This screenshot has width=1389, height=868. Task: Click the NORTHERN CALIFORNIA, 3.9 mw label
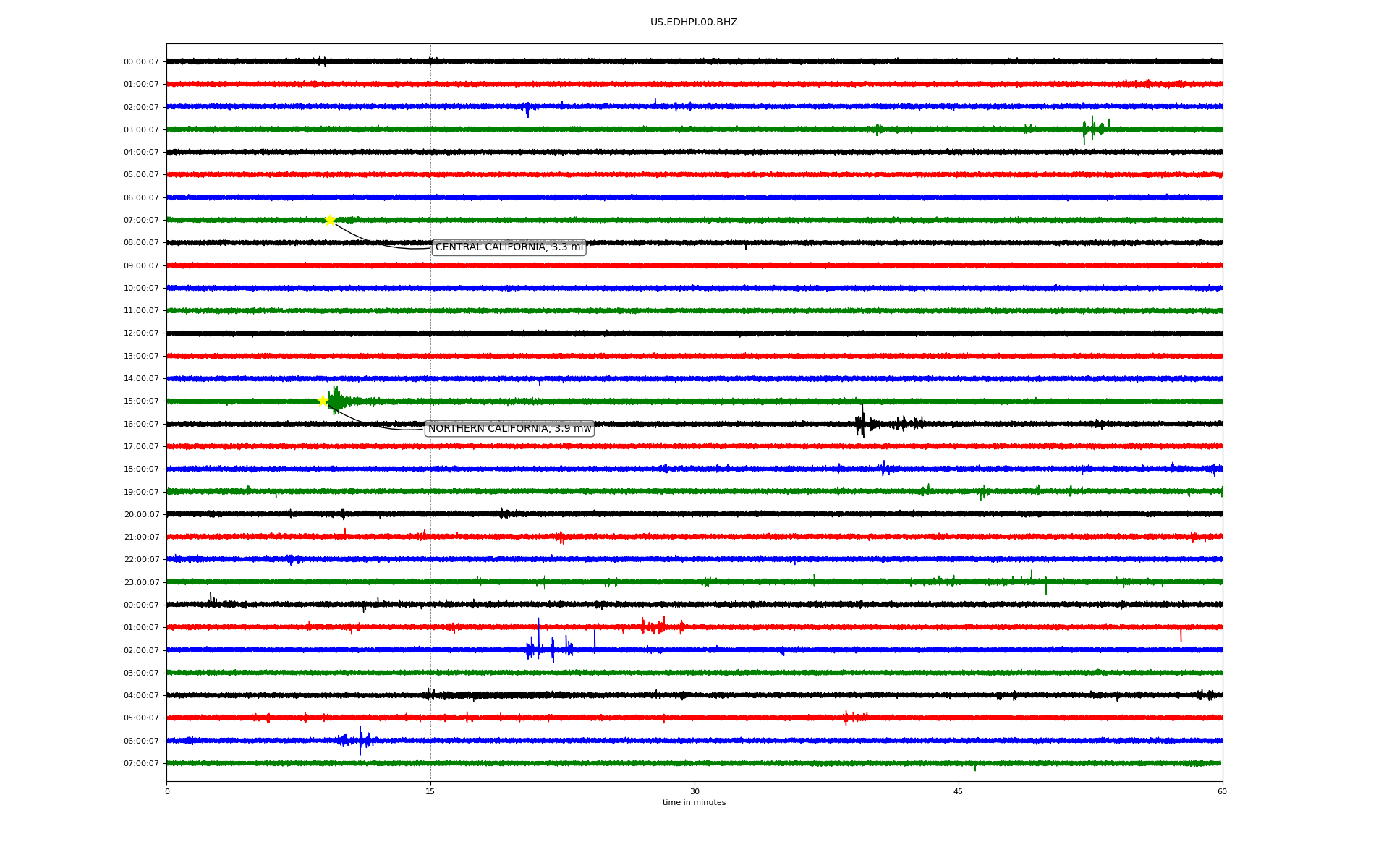[509, 429]
